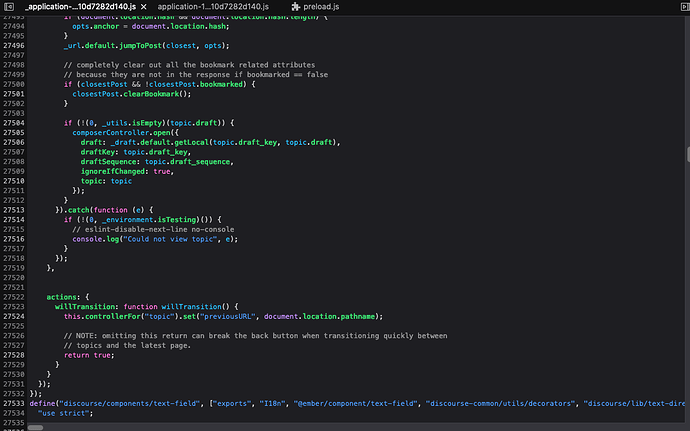Click the vertical scrollbar thumb
The height and width of the screenshot is (431, 690).
(688, 155)
